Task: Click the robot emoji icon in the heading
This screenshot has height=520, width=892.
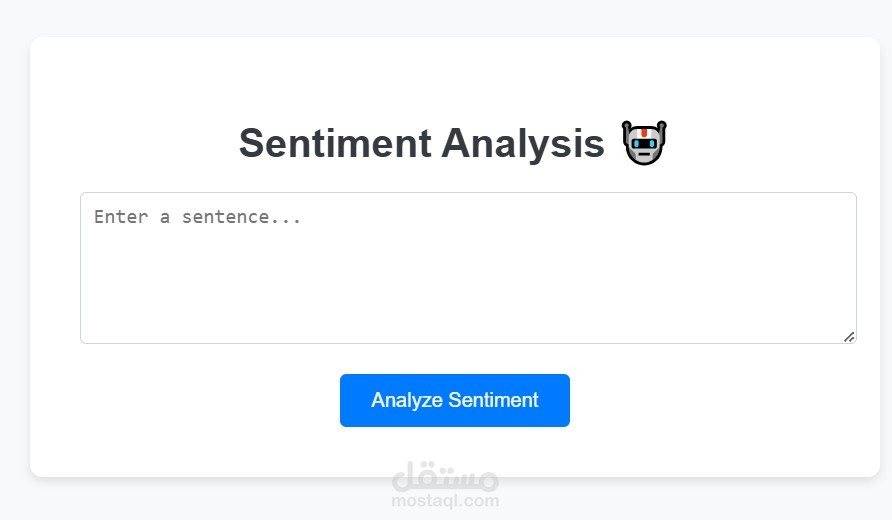Action: pos(644,143)
